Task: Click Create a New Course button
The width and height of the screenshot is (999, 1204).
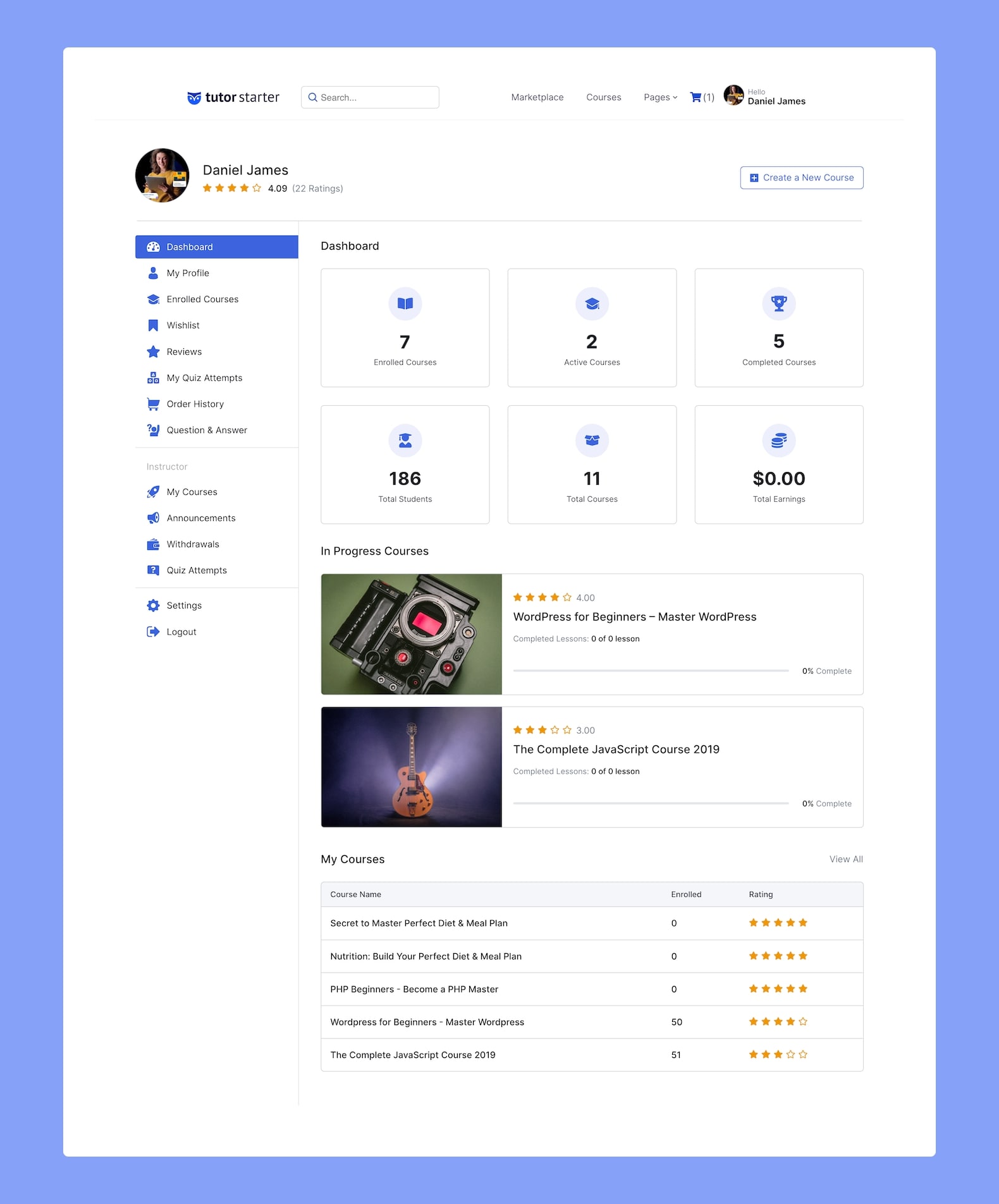Action: click(x=802, y=178)
